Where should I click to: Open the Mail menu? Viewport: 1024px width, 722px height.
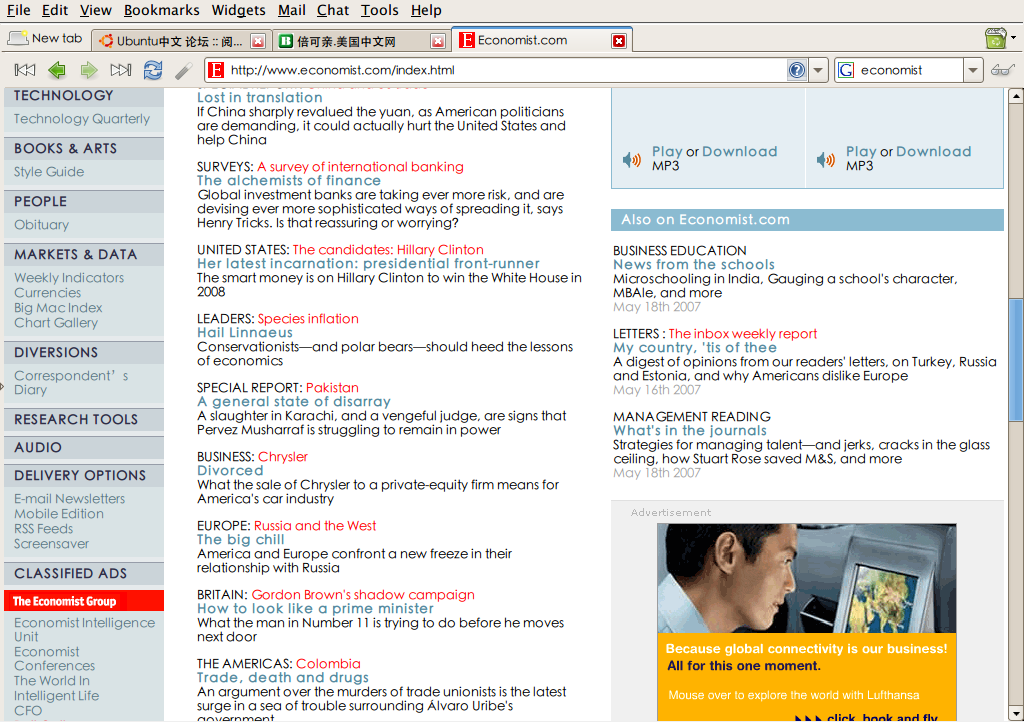[291, 10]
